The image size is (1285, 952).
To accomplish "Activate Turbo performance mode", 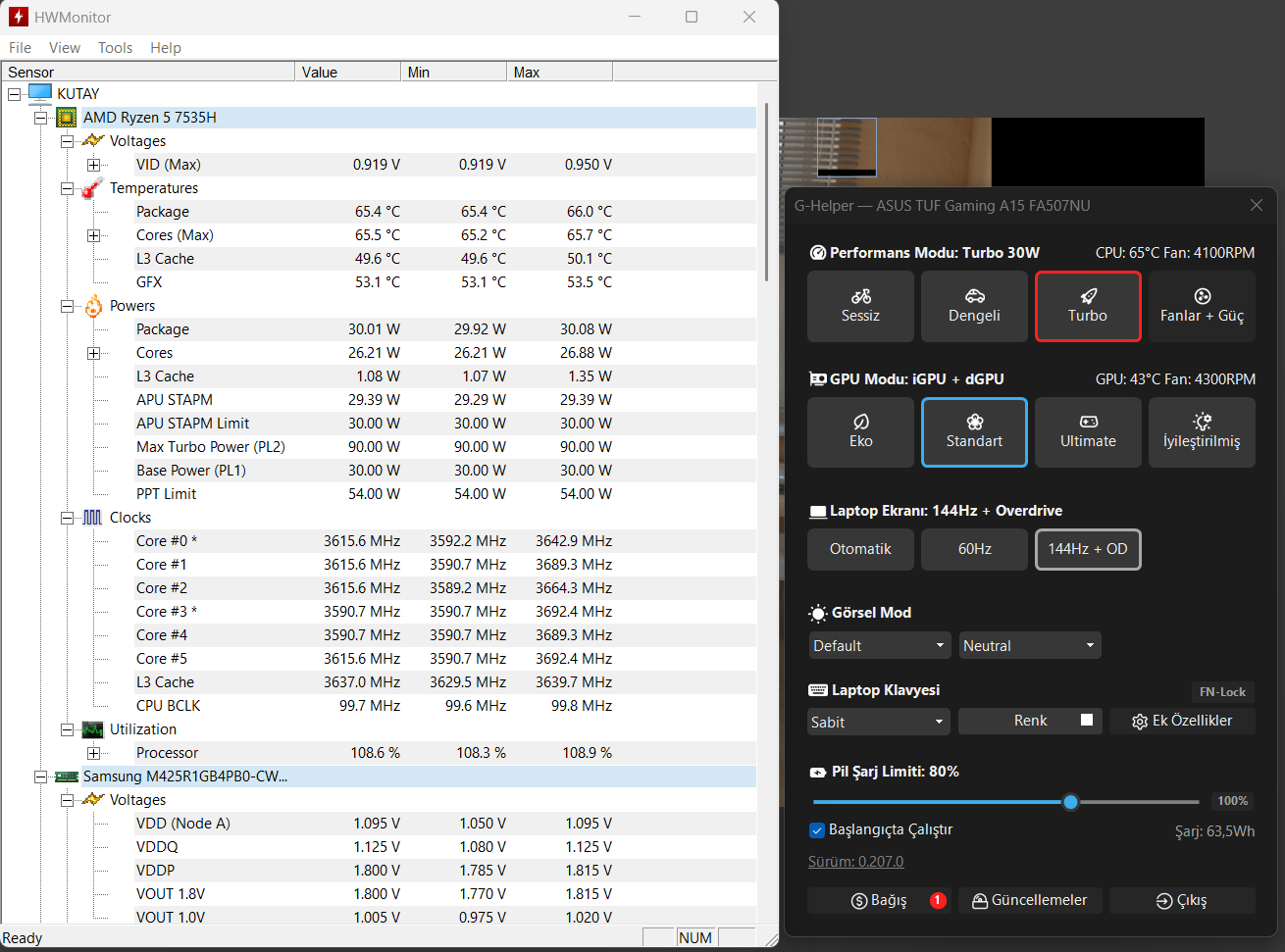I will click(1088, 307).
